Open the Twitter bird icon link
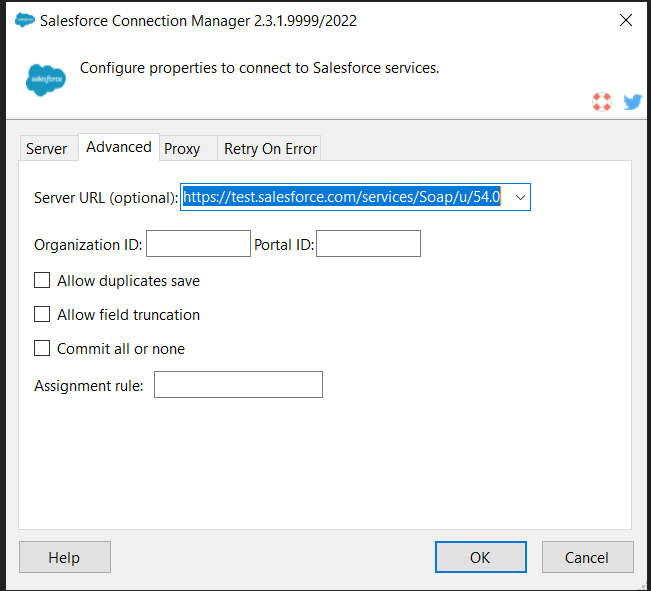651x591 pixels. [x=632, y=102]
